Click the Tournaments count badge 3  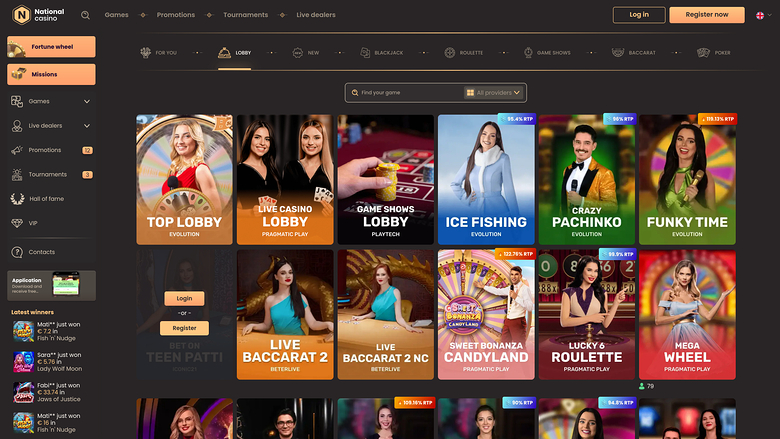tap(87, 175)
